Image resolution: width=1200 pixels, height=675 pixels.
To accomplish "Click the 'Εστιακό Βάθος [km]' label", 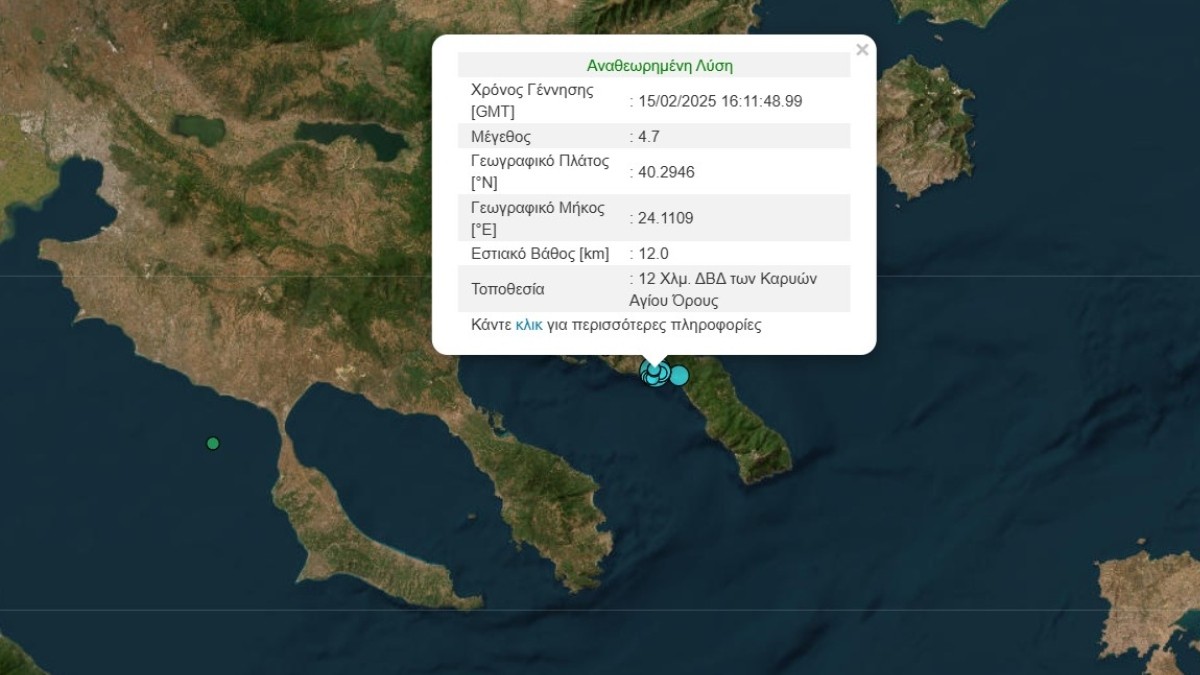I will tap(539, 254).
